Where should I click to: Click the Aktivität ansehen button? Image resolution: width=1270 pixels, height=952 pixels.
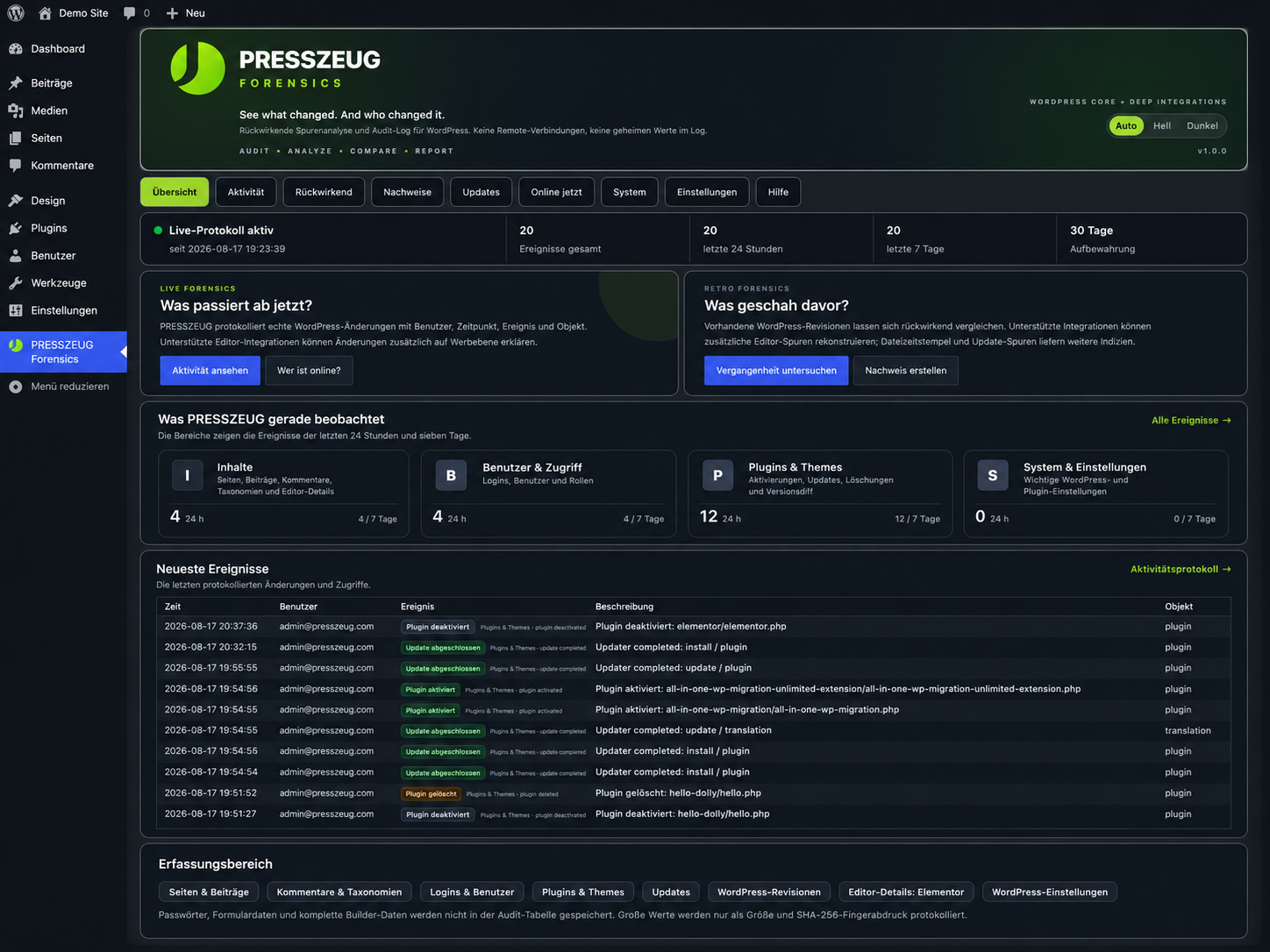point(210,371)
